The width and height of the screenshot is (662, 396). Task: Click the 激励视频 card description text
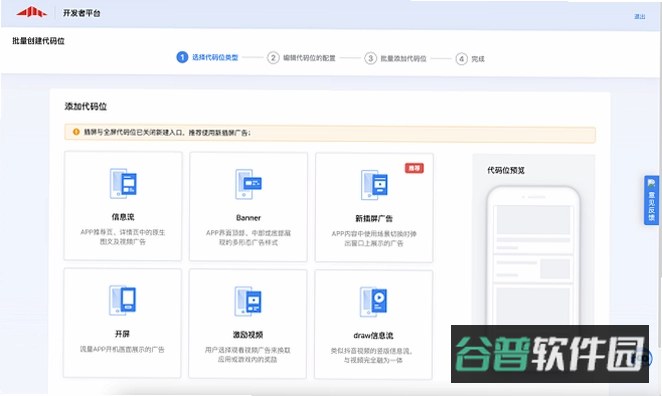pos(247,355)
